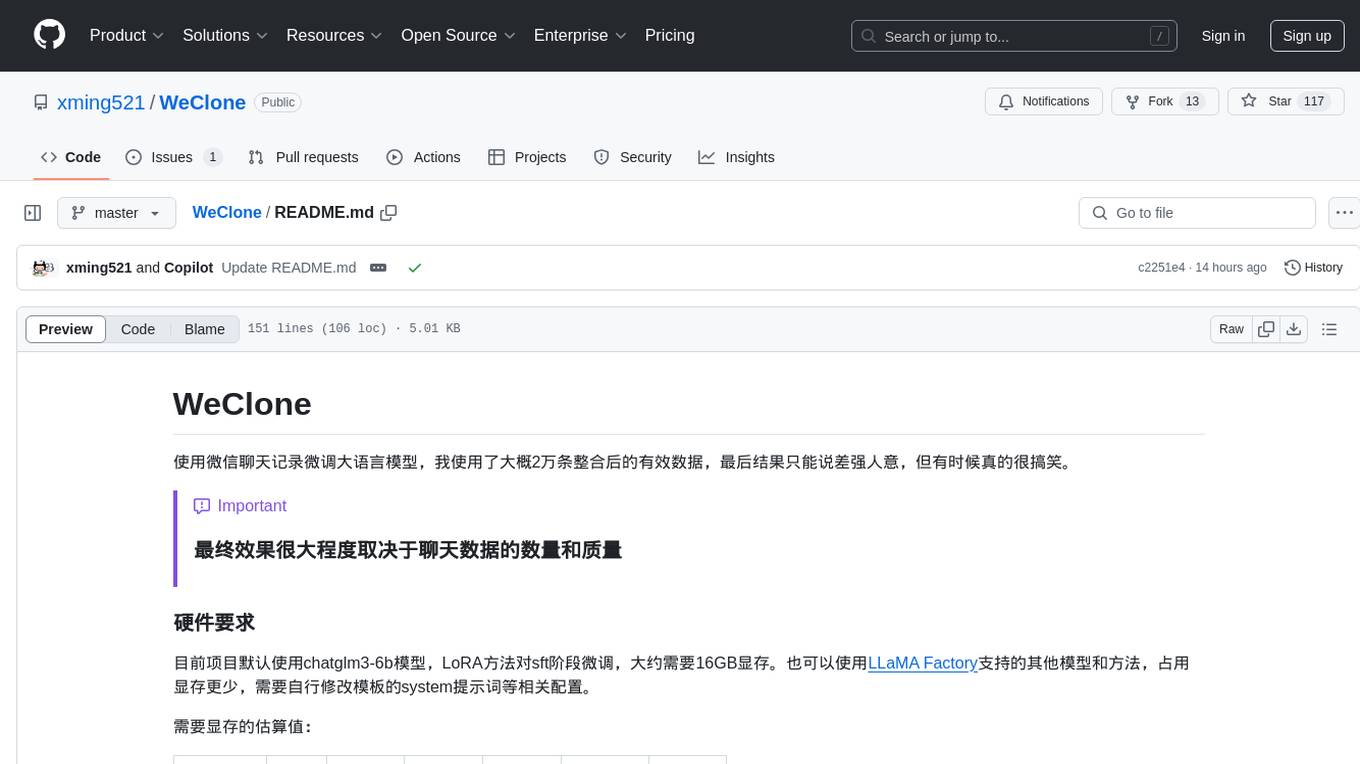This screenshot has width=1360, height=764.
Task: Switch to the Security tab
Action: [x=632, y=157]
